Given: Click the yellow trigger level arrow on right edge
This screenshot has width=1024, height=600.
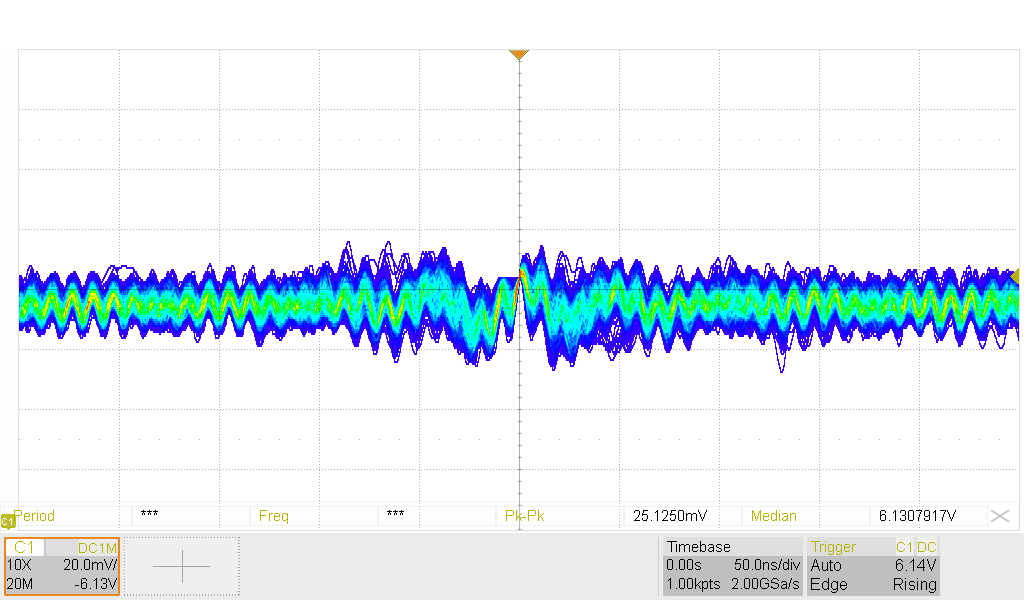Looking at the screenshot, I should (x=1015, y=276).
